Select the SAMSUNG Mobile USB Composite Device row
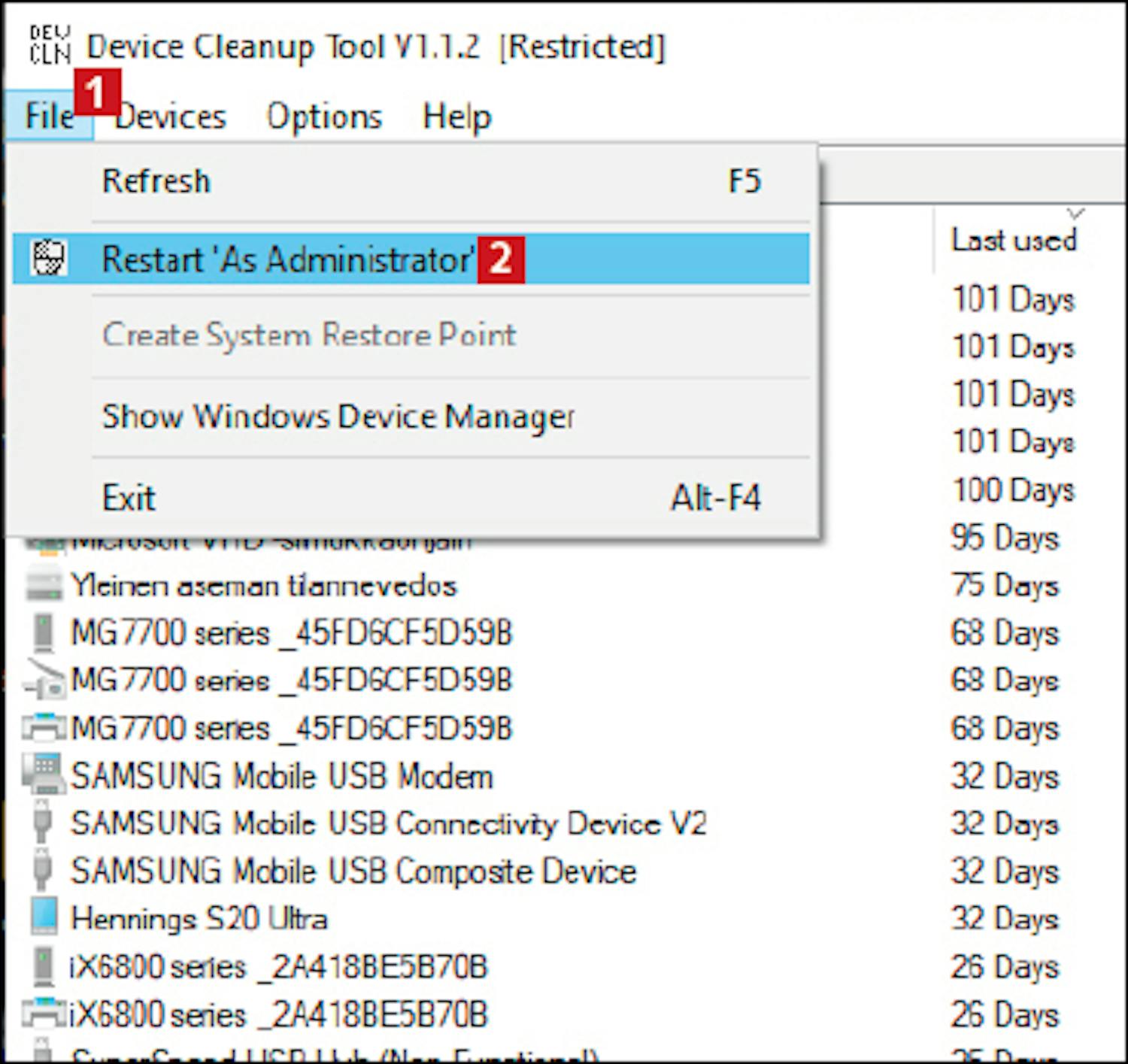 (x=353, y=871)
